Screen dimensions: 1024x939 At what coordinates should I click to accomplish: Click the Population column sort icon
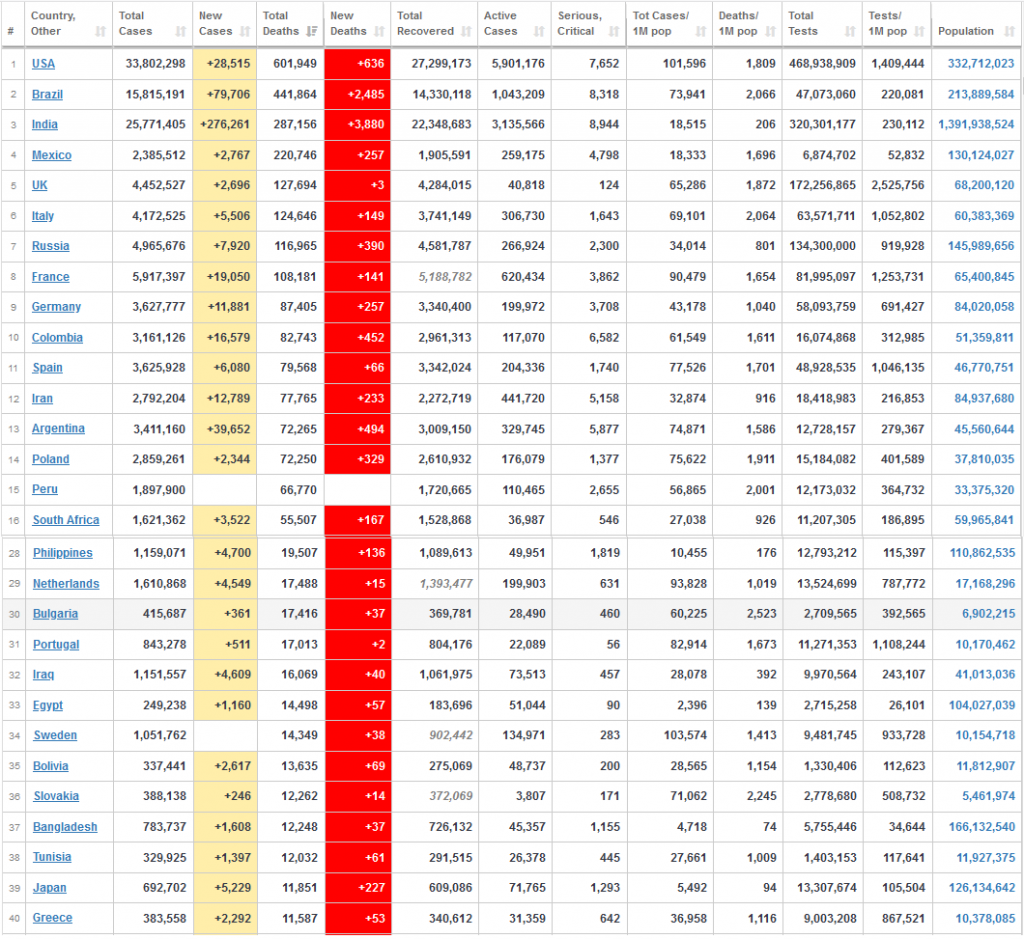tap(1007, 32)
